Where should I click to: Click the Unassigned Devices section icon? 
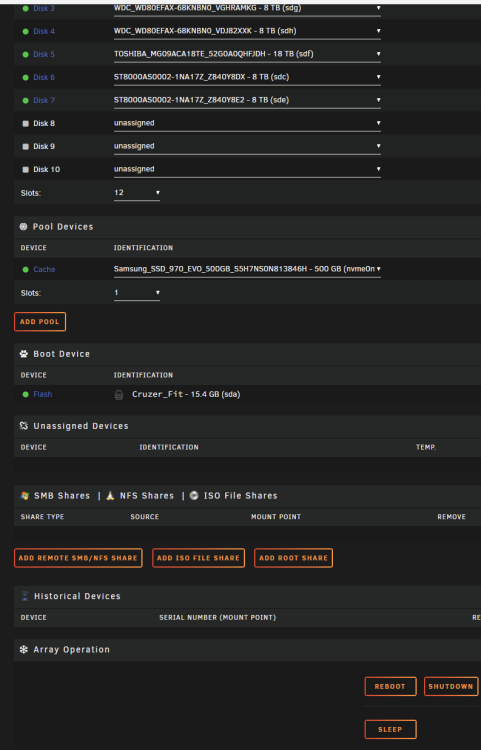pos(23,426)
